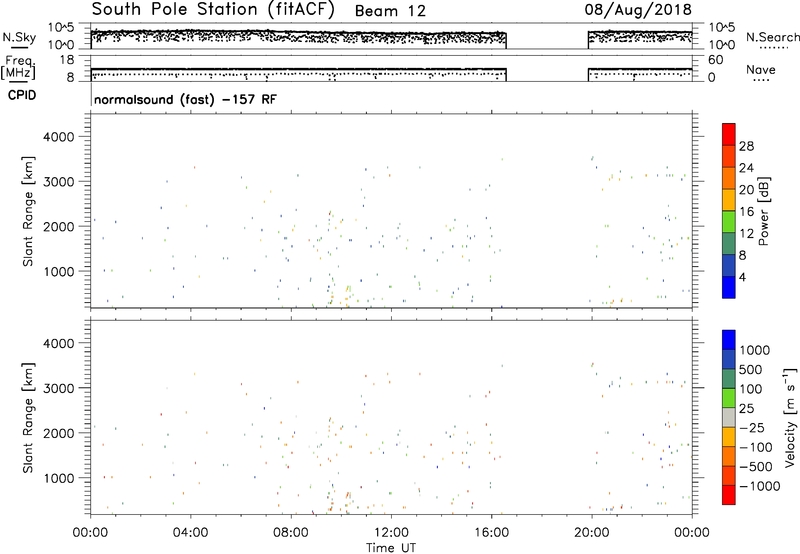The image size is (800, 554).
Task: Click the '18' frequency axis value
Action: click(x=67, y=60)
